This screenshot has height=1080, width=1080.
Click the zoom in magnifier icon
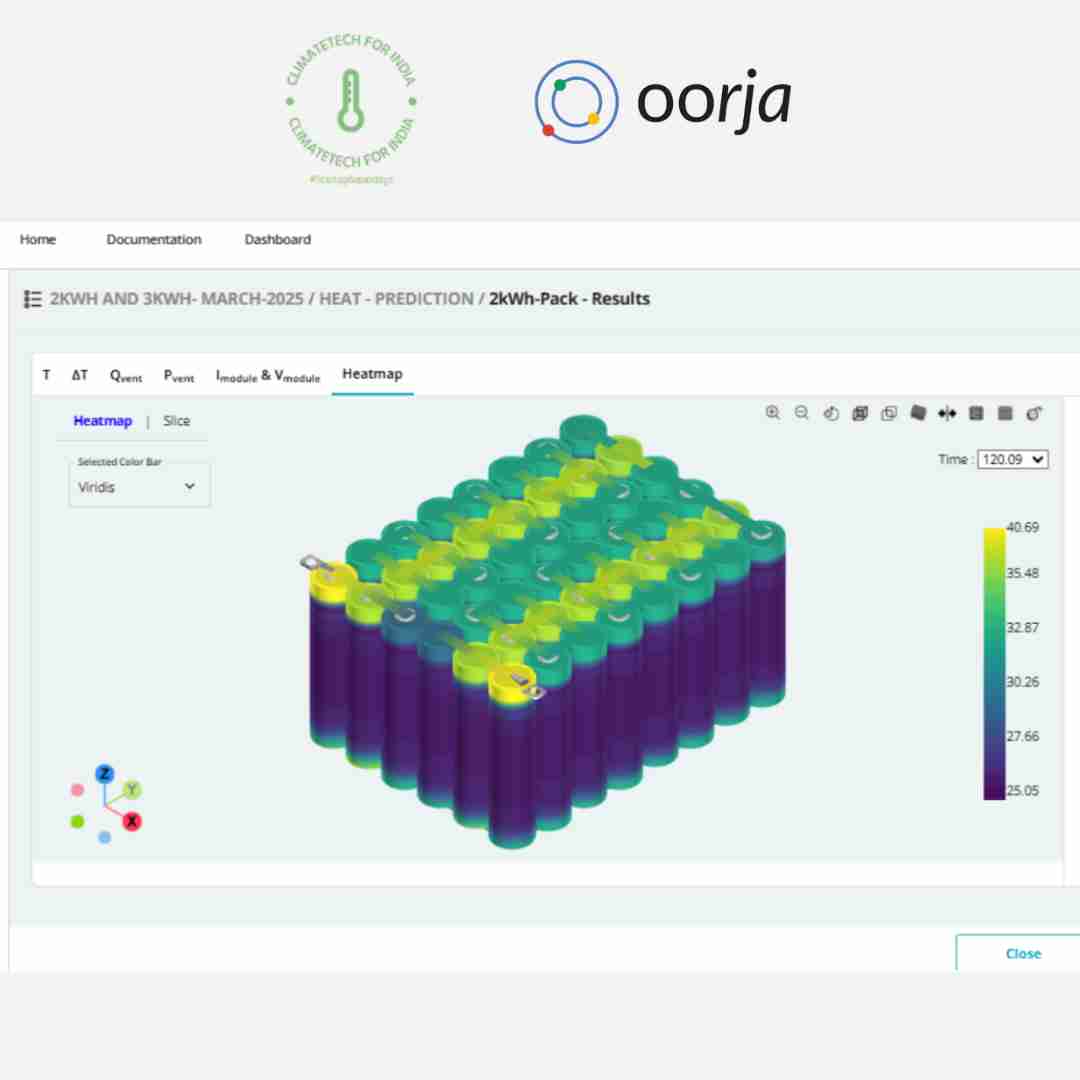coord(772,413)
